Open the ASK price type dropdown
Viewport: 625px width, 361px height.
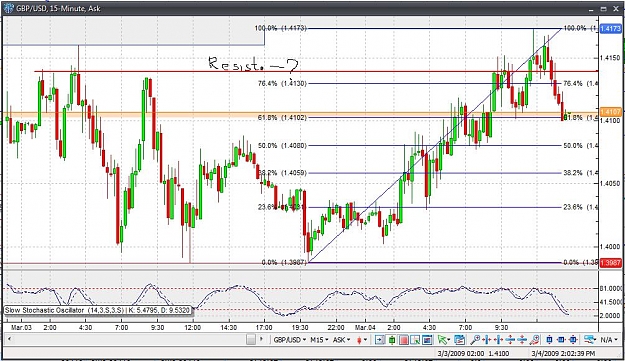pos(341,340)
